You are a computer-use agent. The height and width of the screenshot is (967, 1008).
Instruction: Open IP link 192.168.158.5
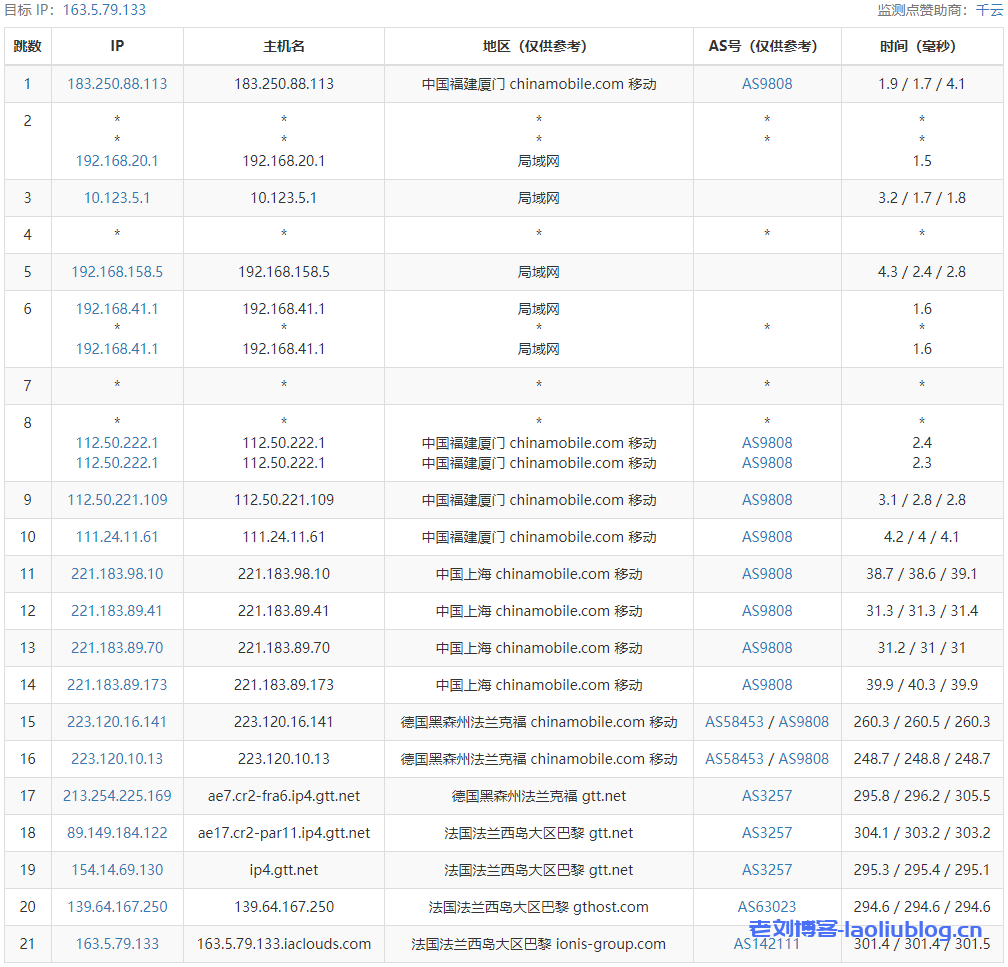coord(117,272)
